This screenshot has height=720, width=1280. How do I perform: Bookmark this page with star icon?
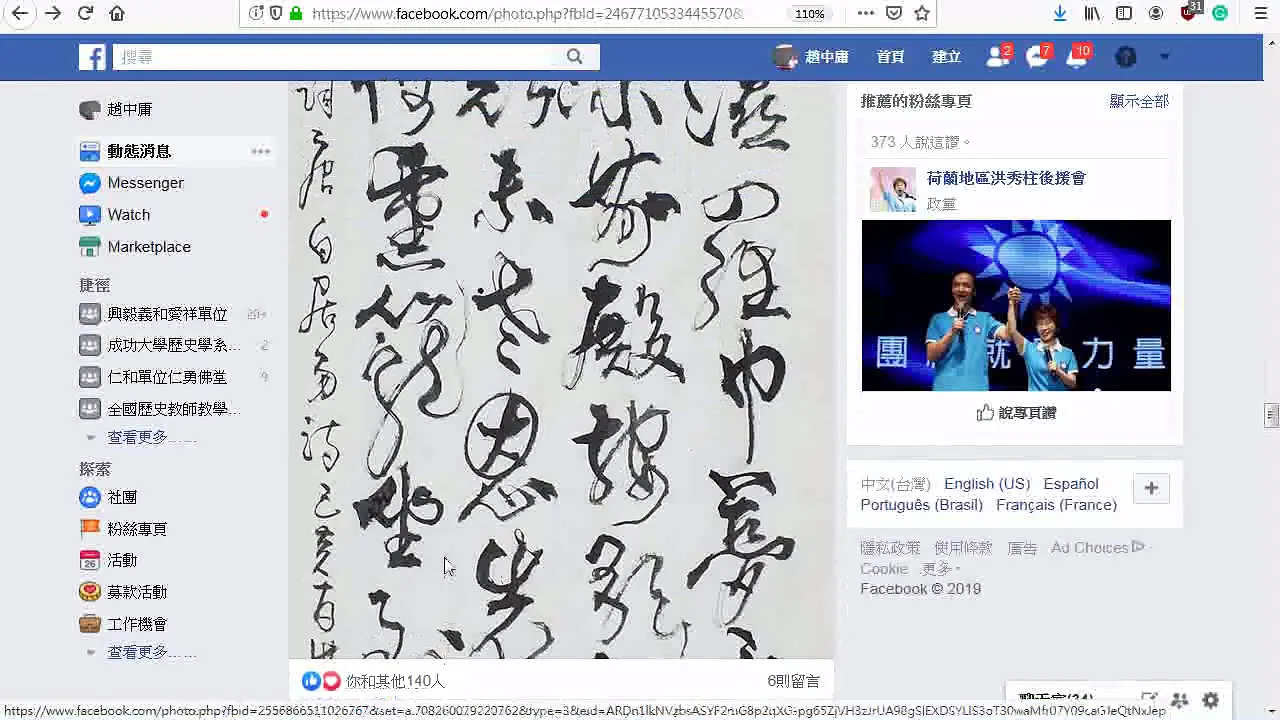(922, 13)
